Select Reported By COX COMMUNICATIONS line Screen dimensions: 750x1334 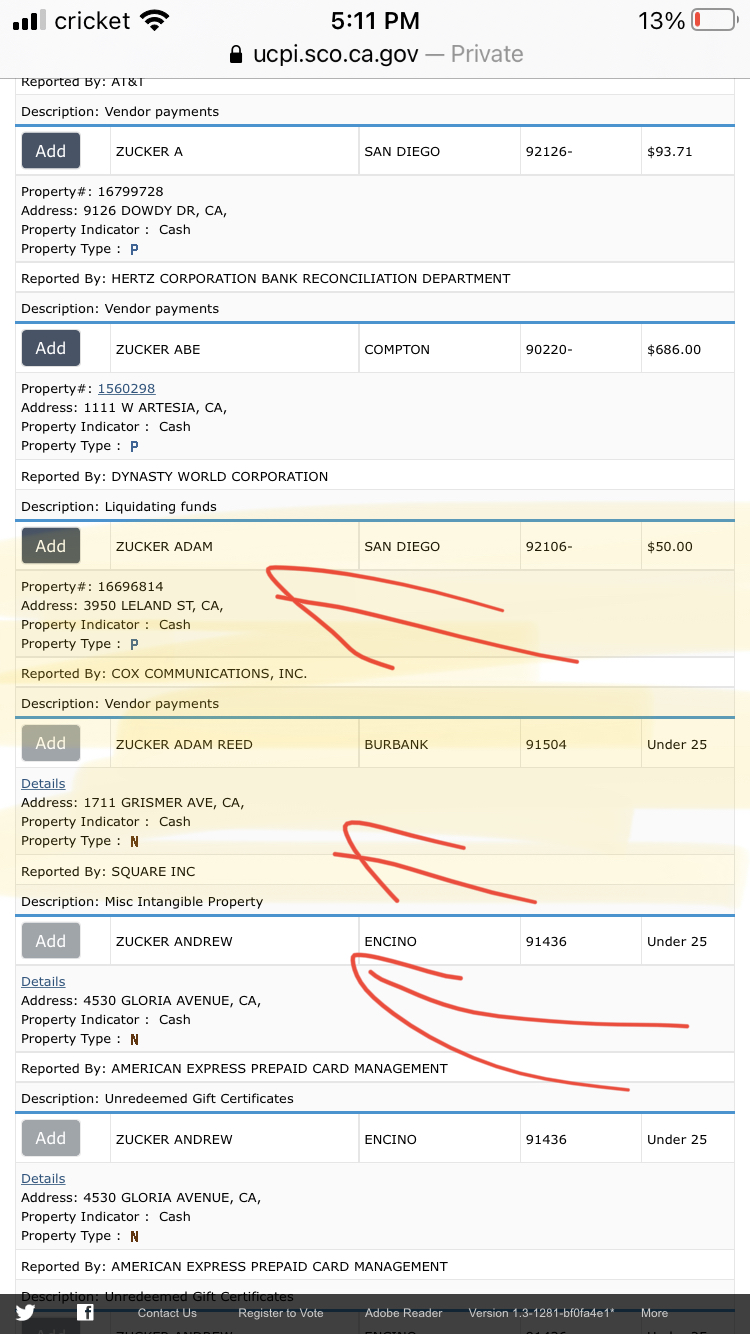[x=164, y=673]
